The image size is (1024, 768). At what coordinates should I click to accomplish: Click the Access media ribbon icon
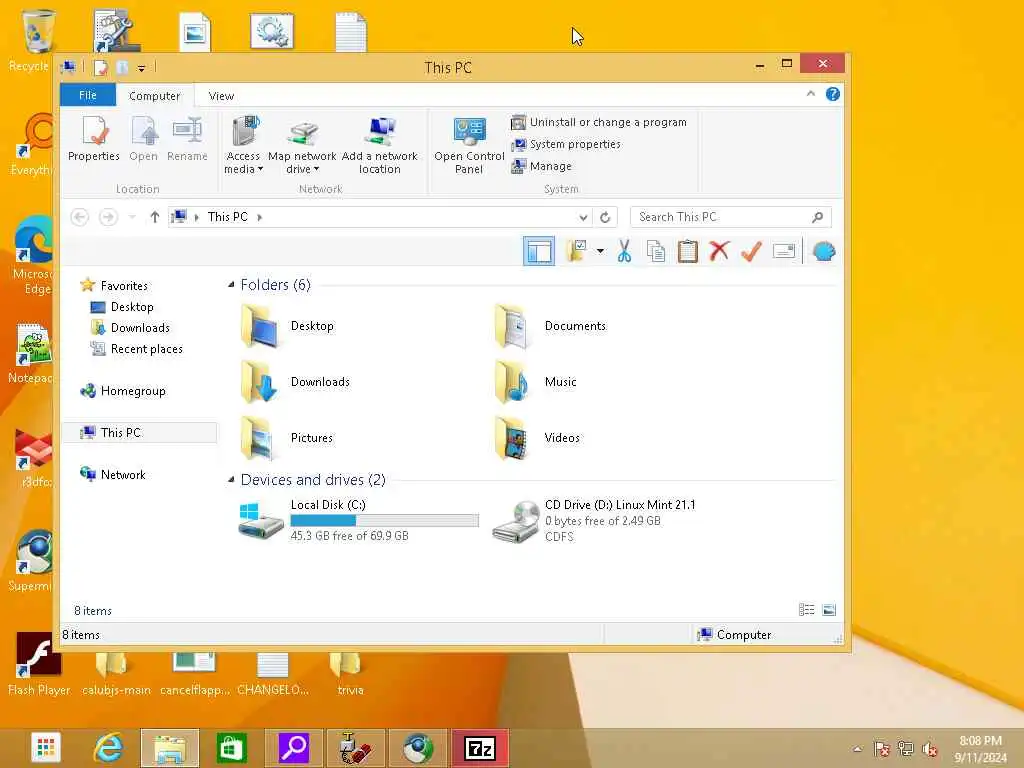[244, 145]
